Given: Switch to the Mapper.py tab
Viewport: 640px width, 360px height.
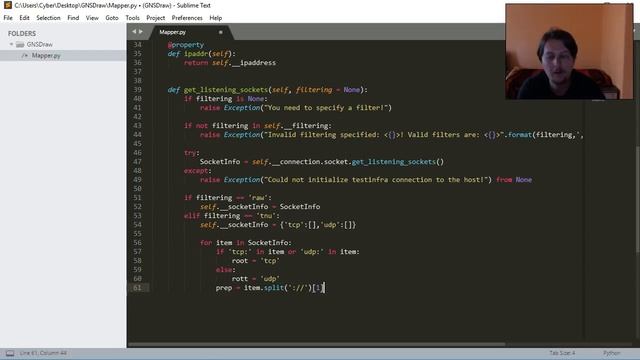Looking at the screenshot, I should 173,32.
